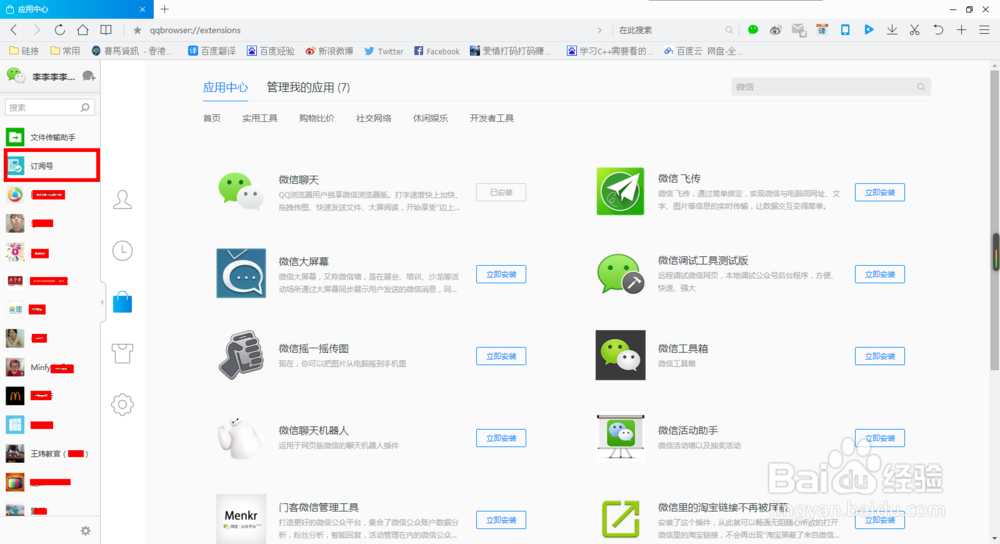Click the 微信聊天 app title
The image size is (1000, 544).
(298, 180)
